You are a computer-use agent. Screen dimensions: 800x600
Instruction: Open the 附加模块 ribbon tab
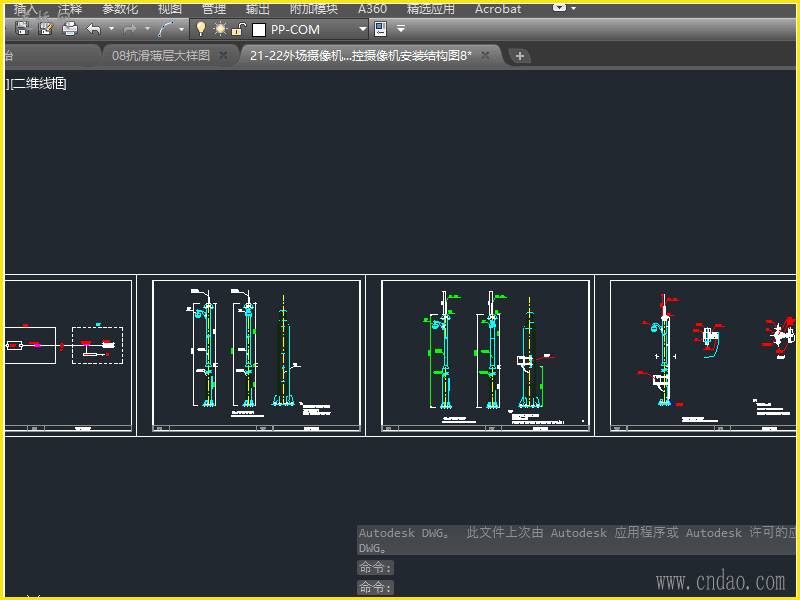pos(314,9)
